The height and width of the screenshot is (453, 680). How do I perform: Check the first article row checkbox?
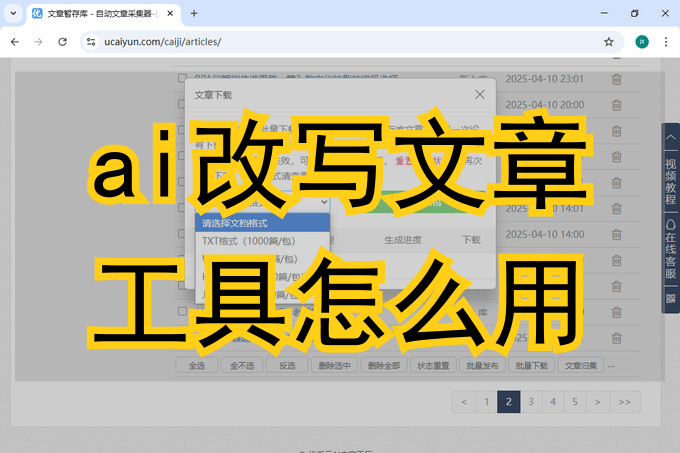(x=182, y=78)
